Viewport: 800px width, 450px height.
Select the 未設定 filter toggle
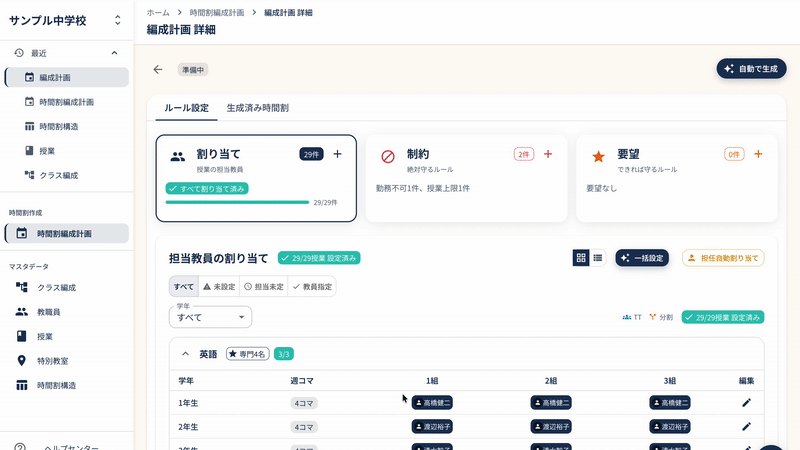coord(219,286)
